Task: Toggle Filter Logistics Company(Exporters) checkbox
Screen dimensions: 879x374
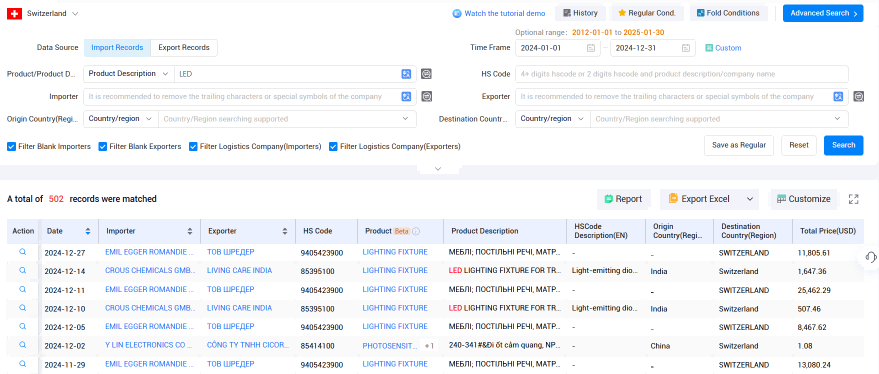Action: point(333,146)
